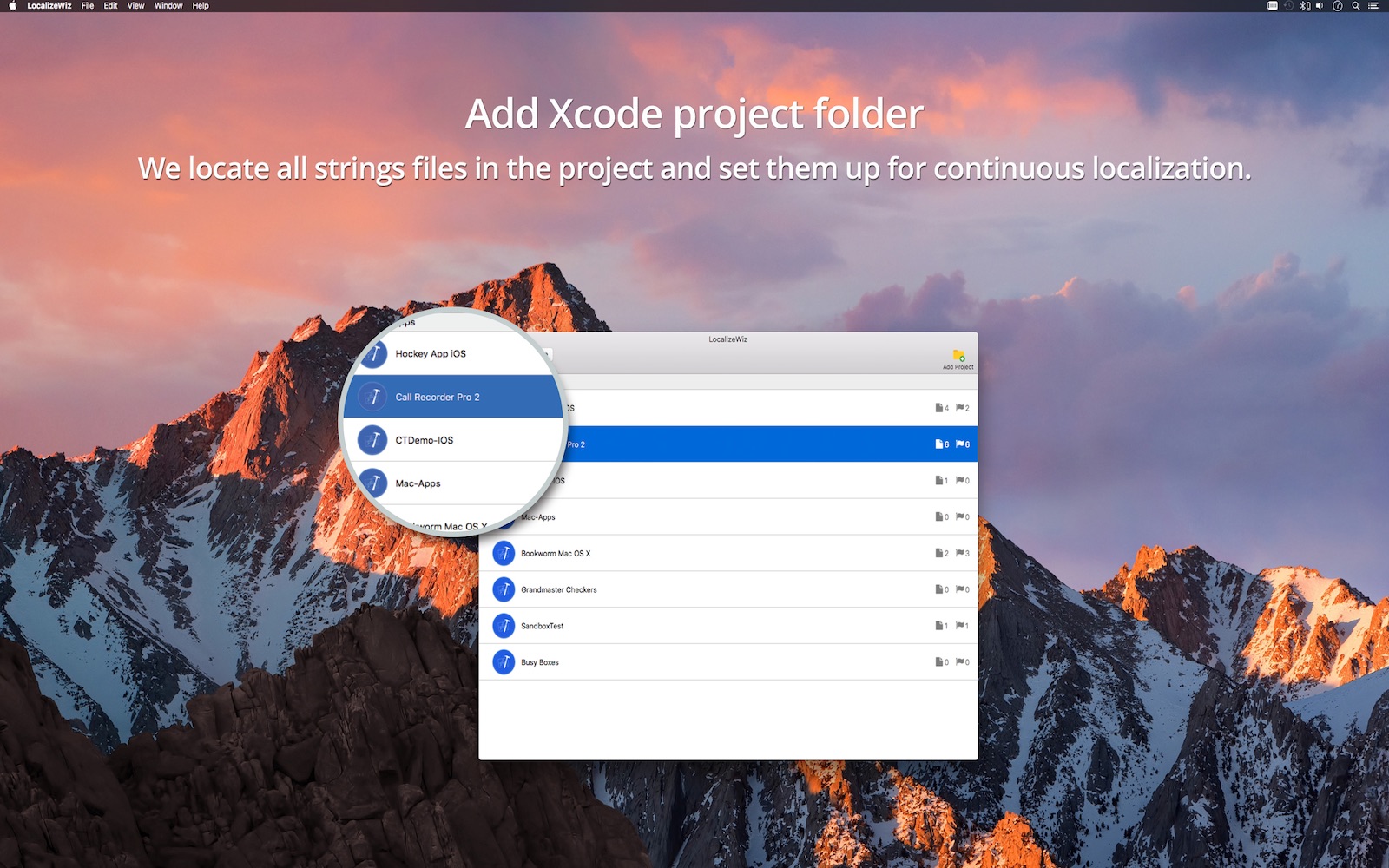Image resolution: width=1389 pixels, height=868 pixels.
Task: Select the "SandboxTest" project name
Action: (543, 627)
